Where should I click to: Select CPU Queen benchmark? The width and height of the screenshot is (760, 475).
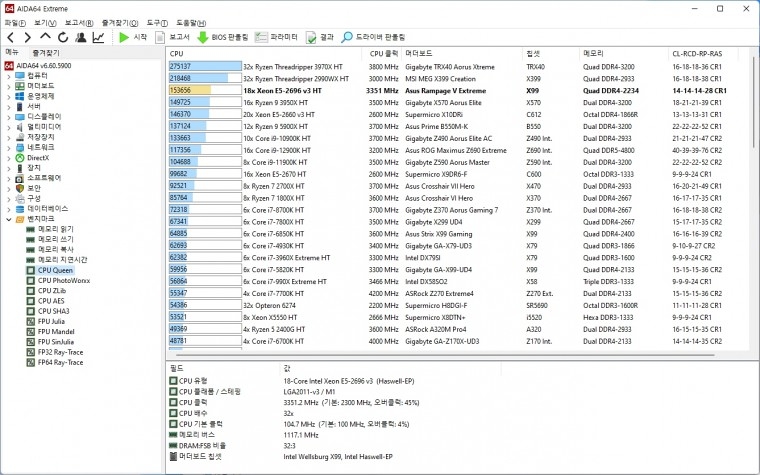(55, 270)
